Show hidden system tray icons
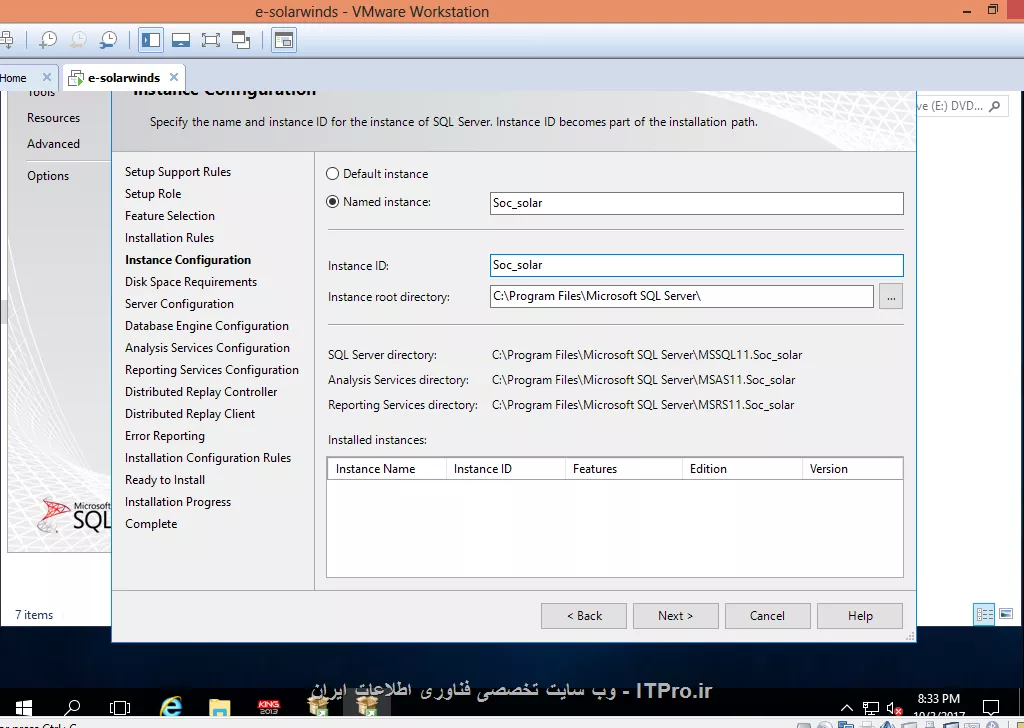The image size is (1024, 728). click(x=846, y=708)
